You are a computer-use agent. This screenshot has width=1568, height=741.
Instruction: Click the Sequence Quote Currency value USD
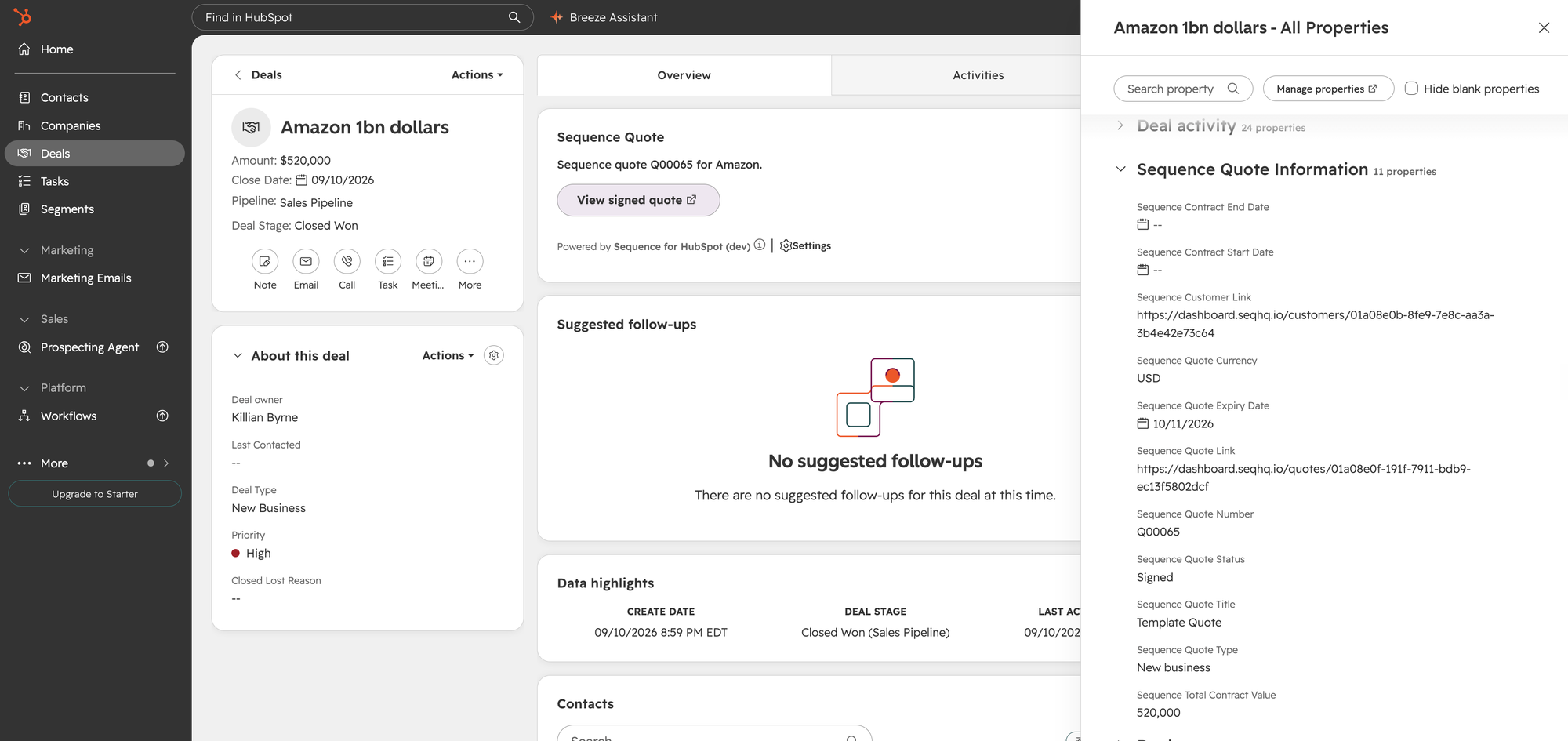[x=1149, y=378]
